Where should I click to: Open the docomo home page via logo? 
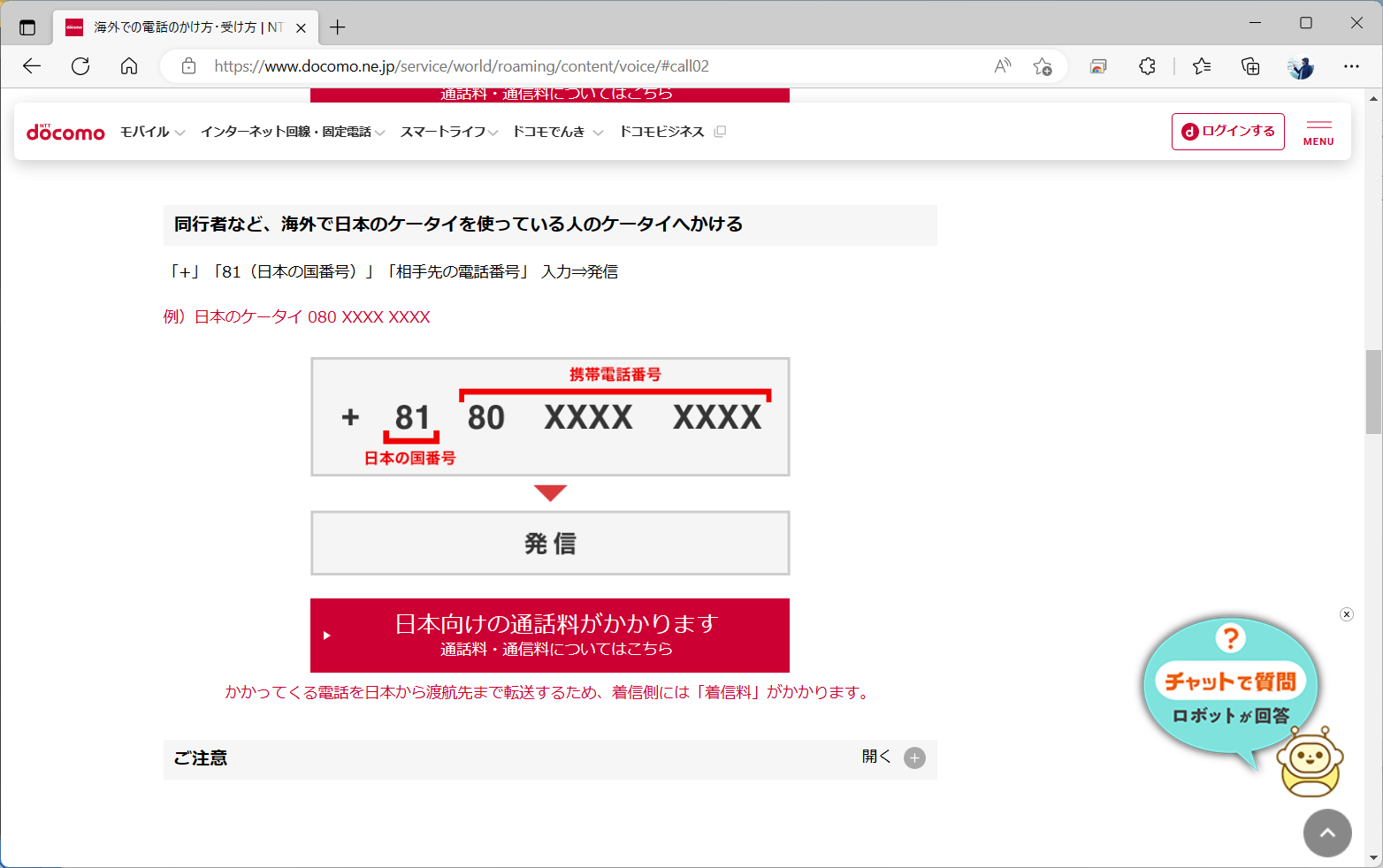pos(65,131)
